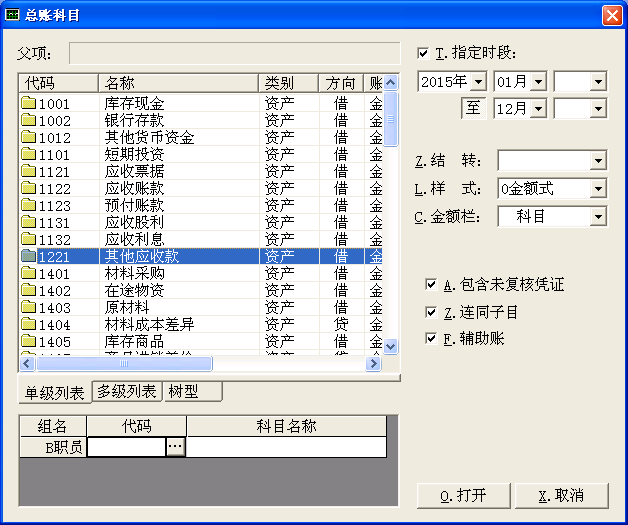Click folder icon of account 1131
This screenshot has height=525, width=628.
[28, 222]
